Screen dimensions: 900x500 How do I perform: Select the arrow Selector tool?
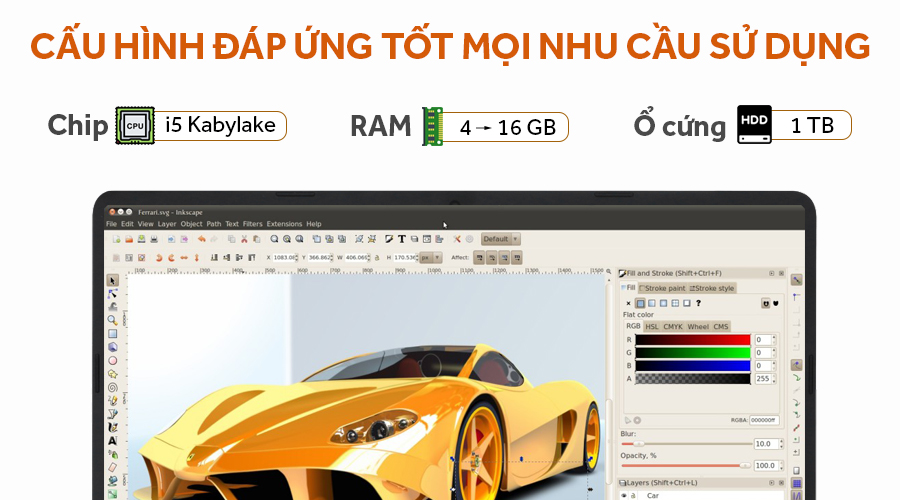[112, 281]
